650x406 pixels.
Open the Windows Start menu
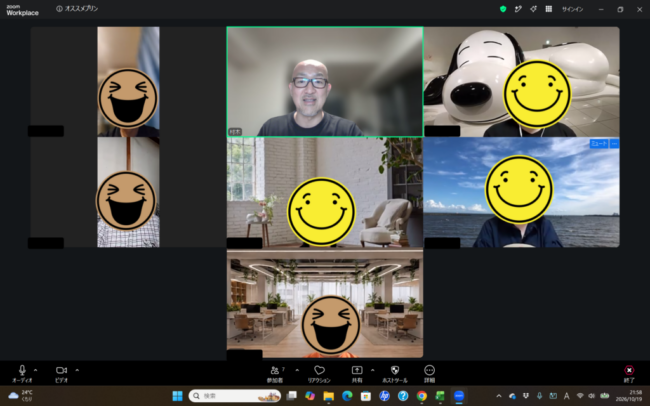[x=177, y=396]
